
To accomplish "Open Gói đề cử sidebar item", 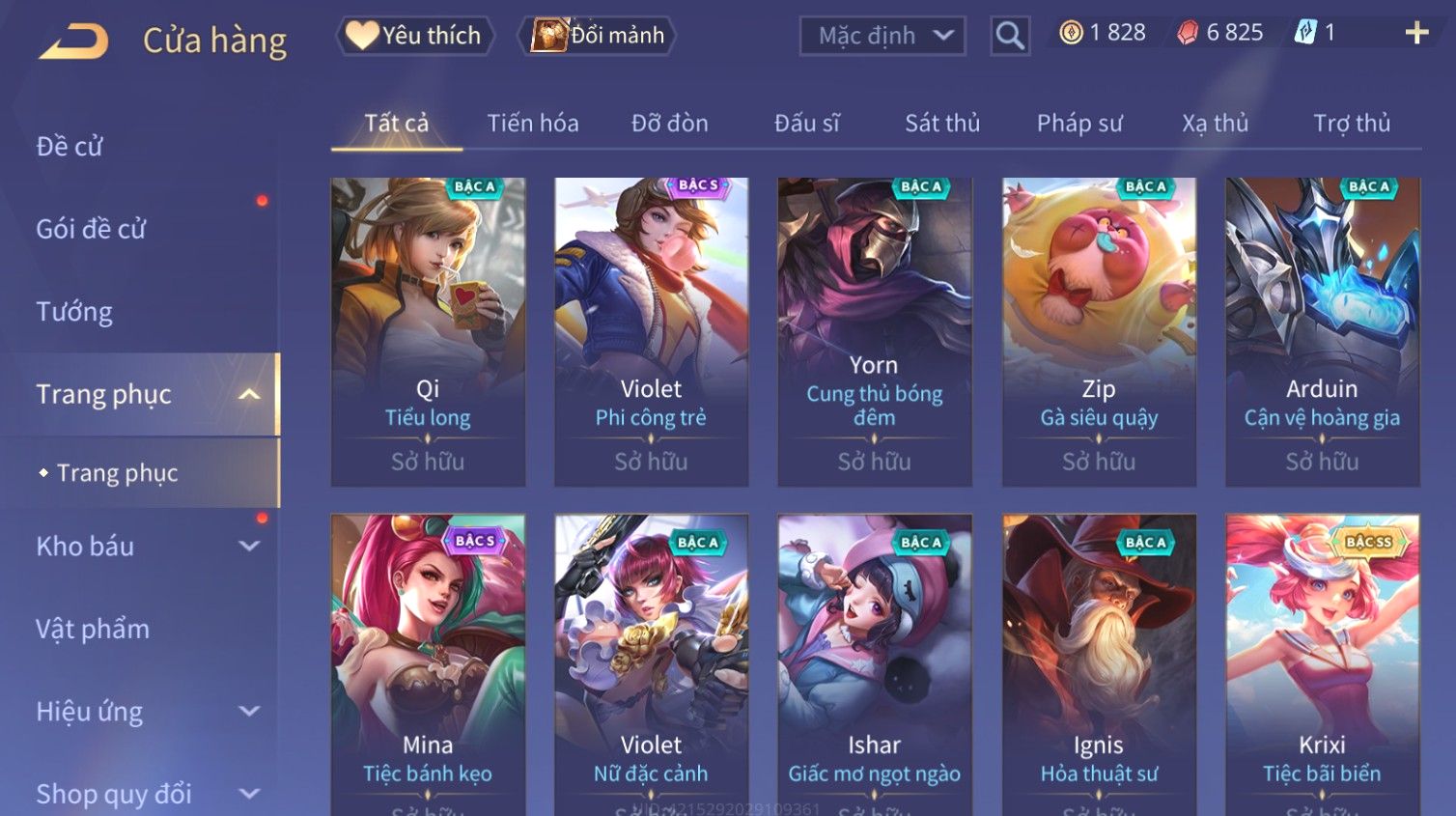I will pos(91,229).
